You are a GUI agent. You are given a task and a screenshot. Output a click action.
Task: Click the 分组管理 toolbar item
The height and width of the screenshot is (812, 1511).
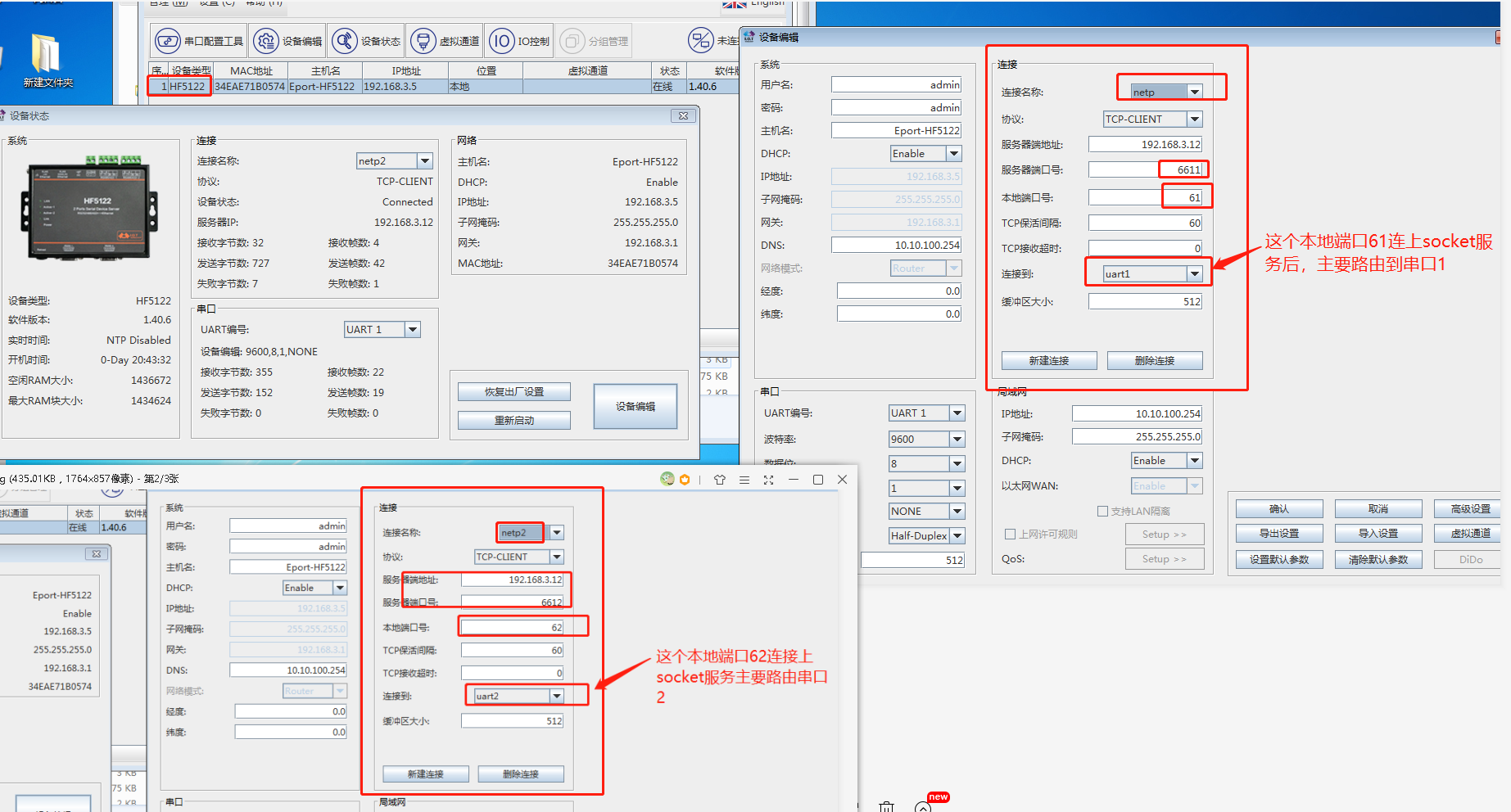[x=595, y=41]
